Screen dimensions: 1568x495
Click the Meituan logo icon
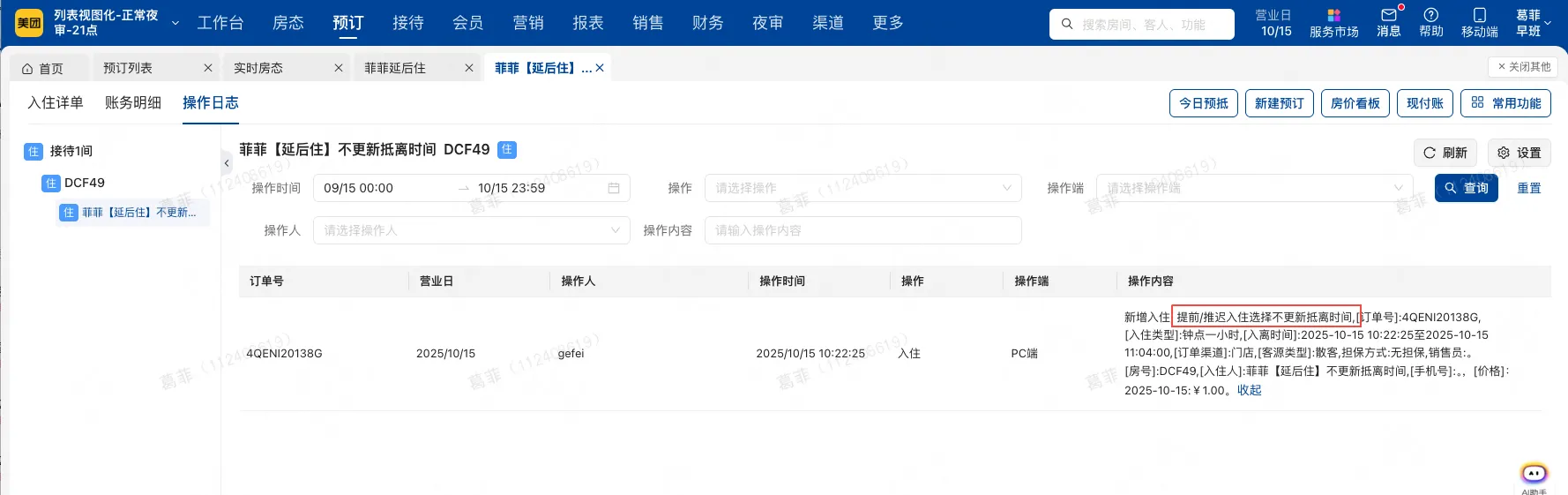[x=29, y=23]
